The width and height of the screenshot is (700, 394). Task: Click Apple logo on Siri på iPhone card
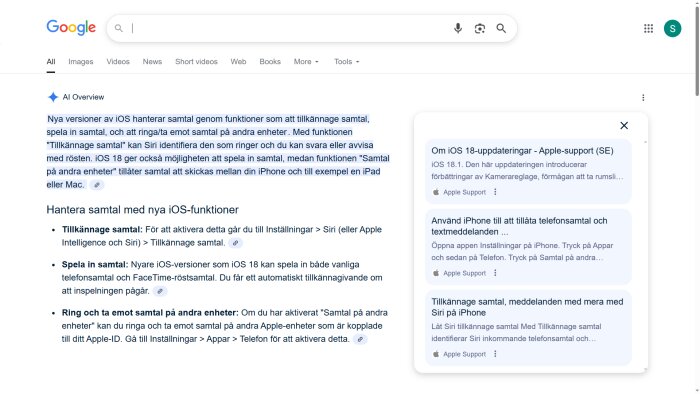coord(436,354)
